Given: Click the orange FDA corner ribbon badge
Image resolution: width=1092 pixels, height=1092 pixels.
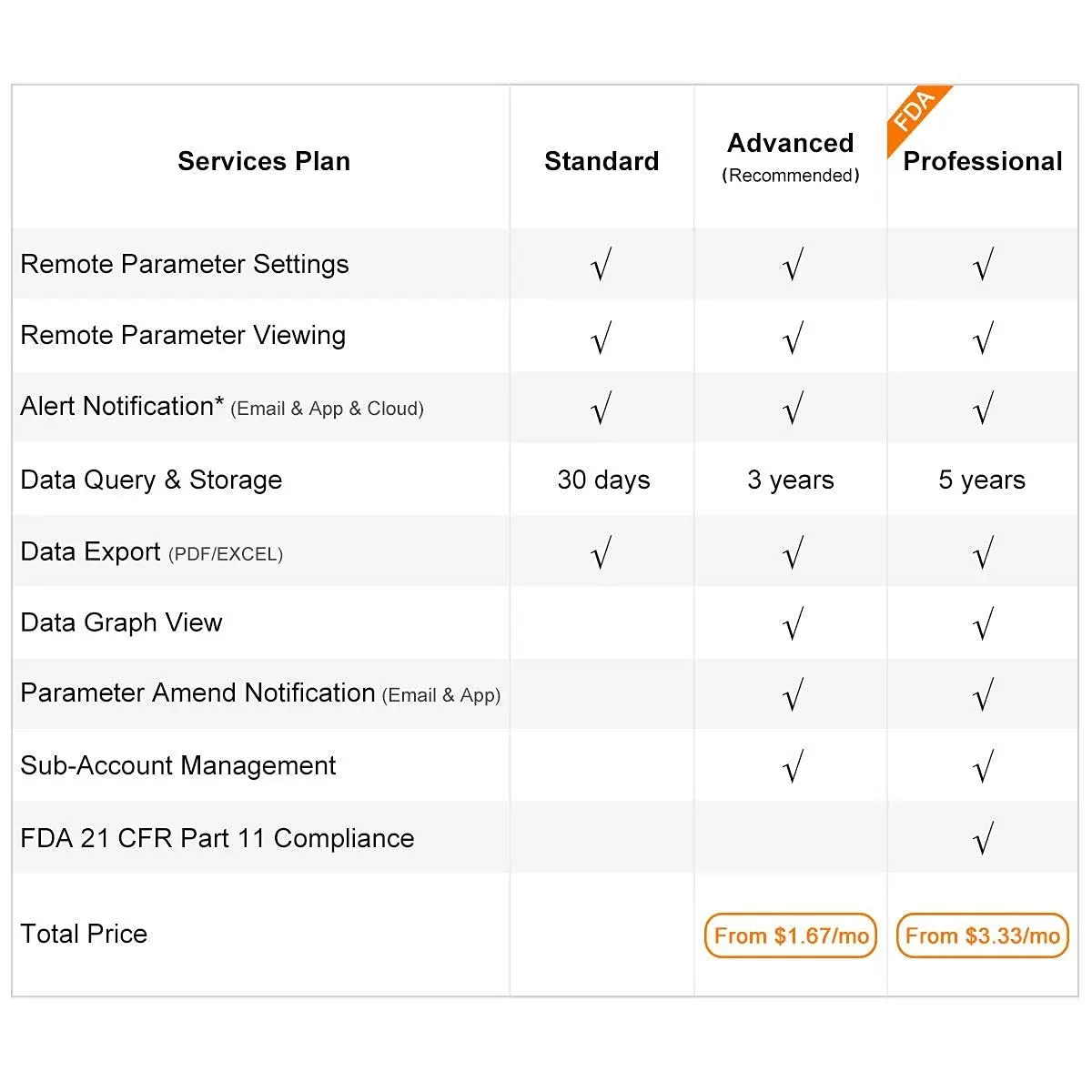Looking at the screenshot, I should click(914, 113).
